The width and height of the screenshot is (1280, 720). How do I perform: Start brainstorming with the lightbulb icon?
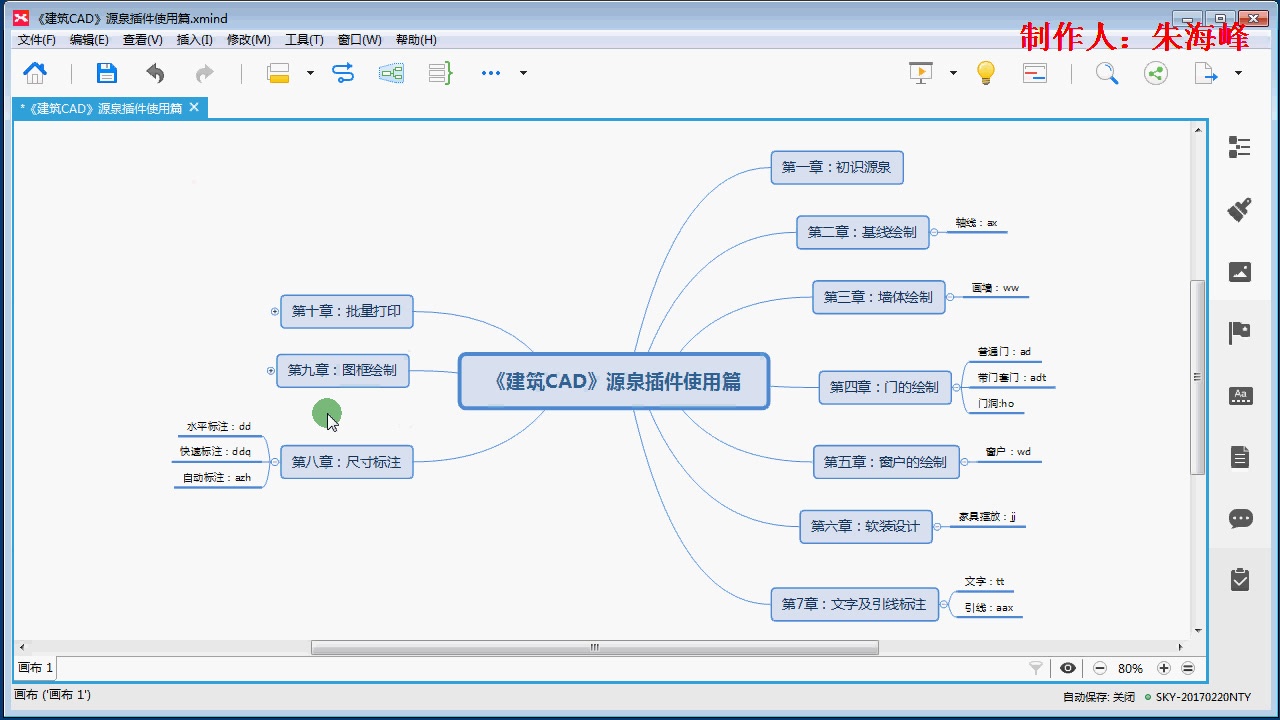(986, 73)
